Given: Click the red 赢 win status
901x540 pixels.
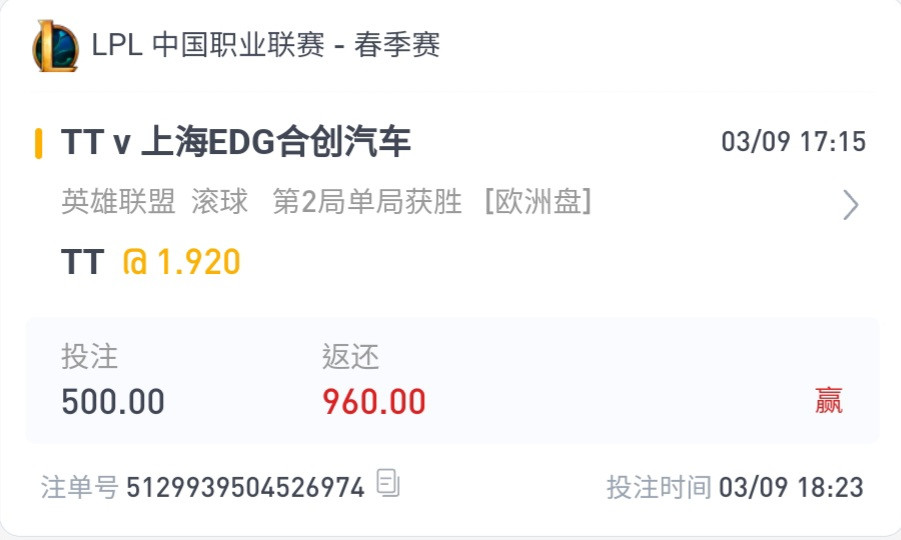Looking at the screenshot, I should coord(829,401).
